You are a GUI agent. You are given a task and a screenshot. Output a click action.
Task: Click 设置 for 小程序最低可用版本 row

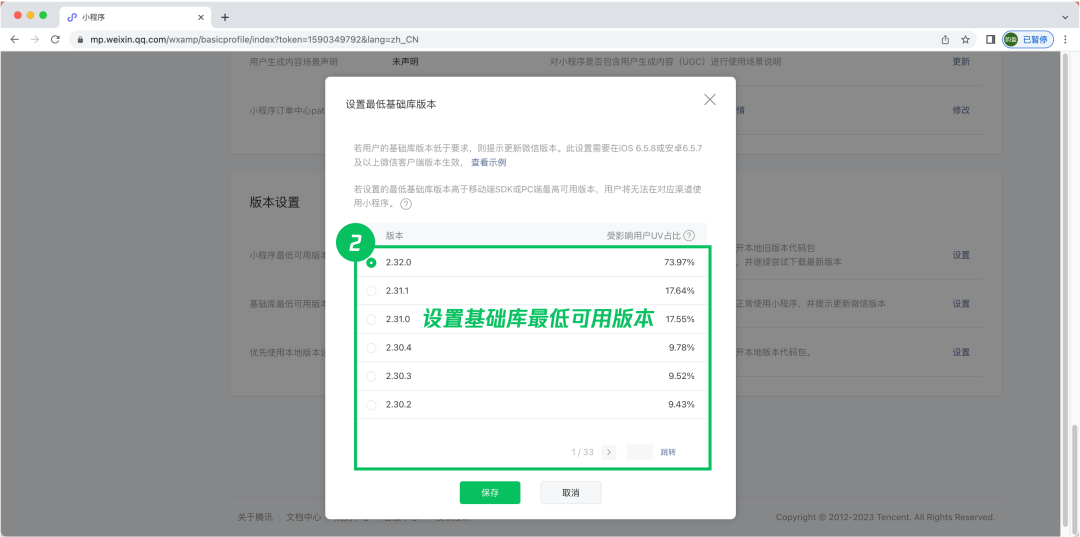coord(961,255)
